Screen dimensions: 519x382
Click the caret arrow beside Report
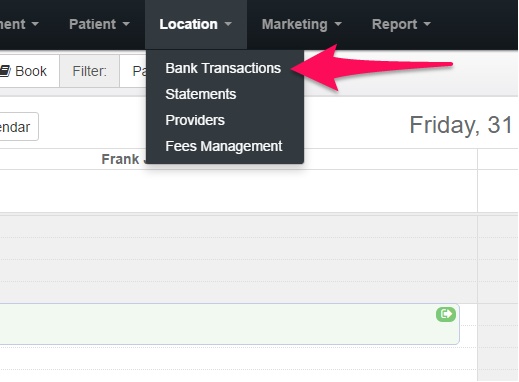(427, 24)
